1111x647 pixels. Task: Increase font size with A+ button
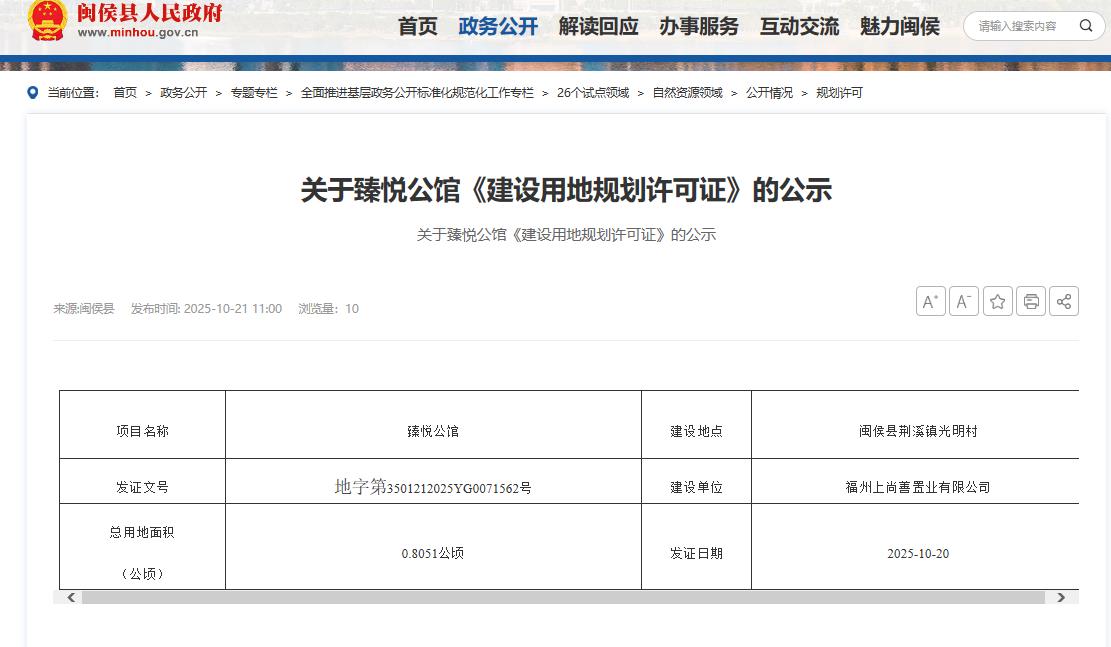coord(930,301)
